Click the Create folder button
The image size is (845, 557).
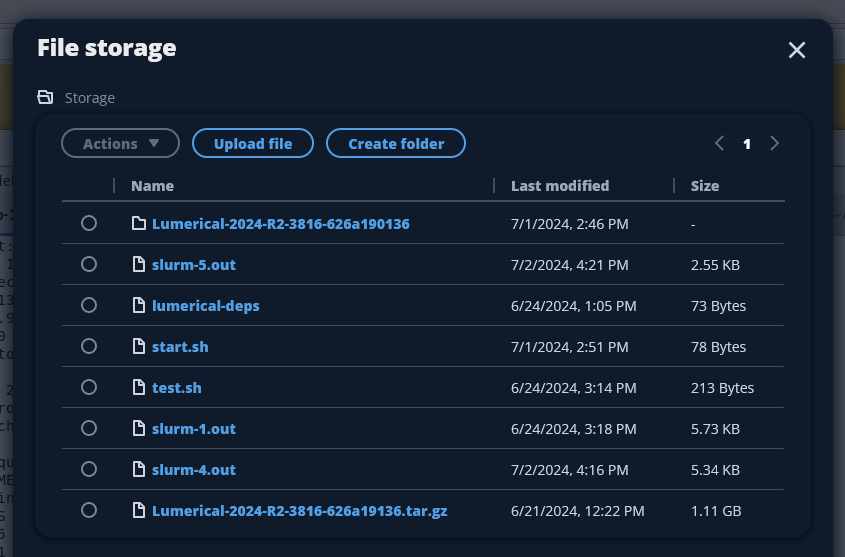396,143
